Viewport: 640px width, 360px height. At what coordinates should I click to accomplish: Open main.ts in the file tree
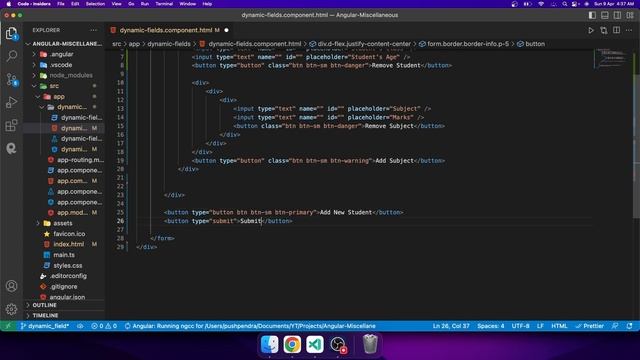pos(64,255)
